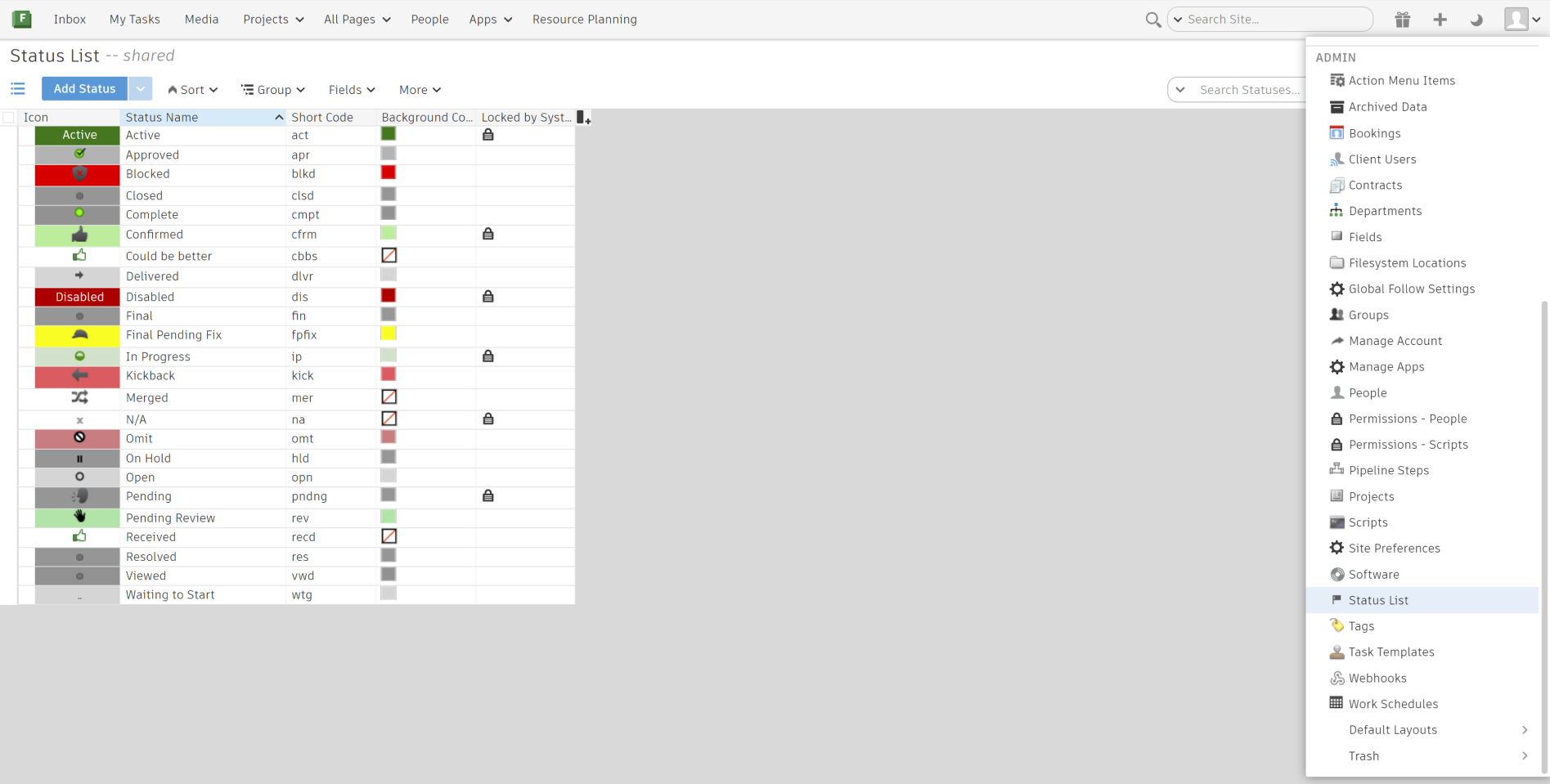1550x784 pixels.
Task: Open the Sort dropdown
Action: (192, 90)
